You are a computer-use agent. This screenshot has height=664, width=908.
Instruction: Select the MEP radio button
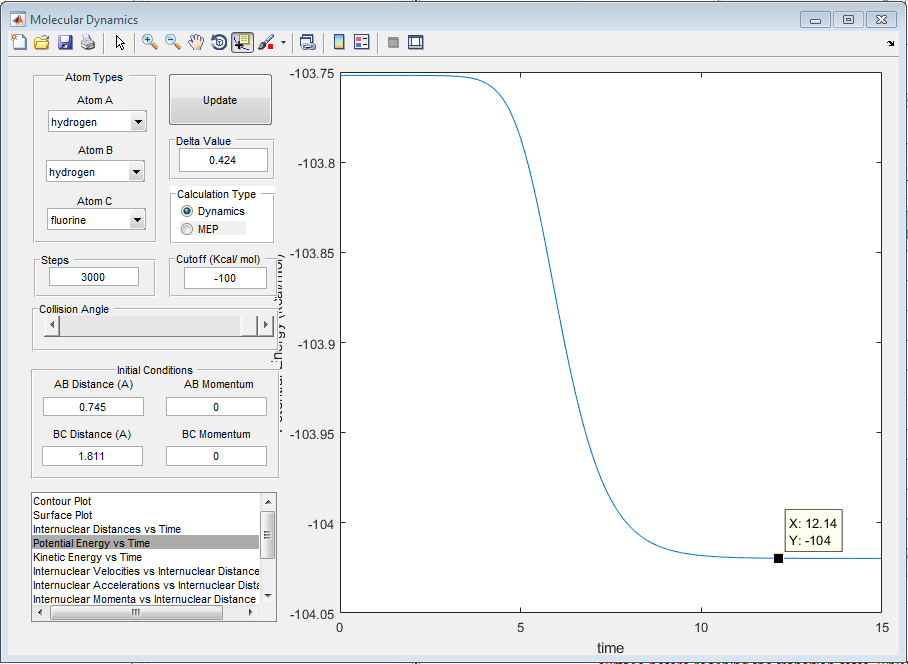187,229
